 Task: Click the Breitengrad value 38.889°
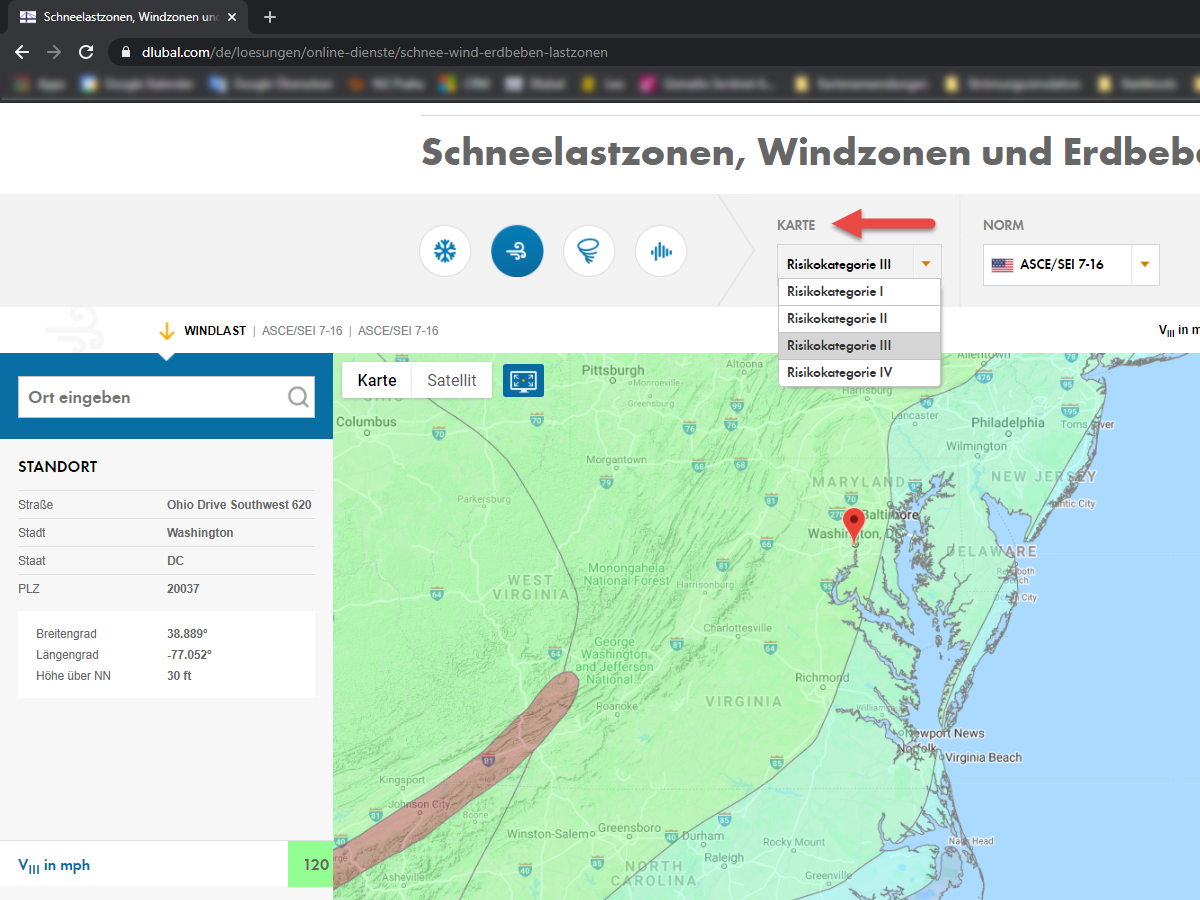pos(187,634)
